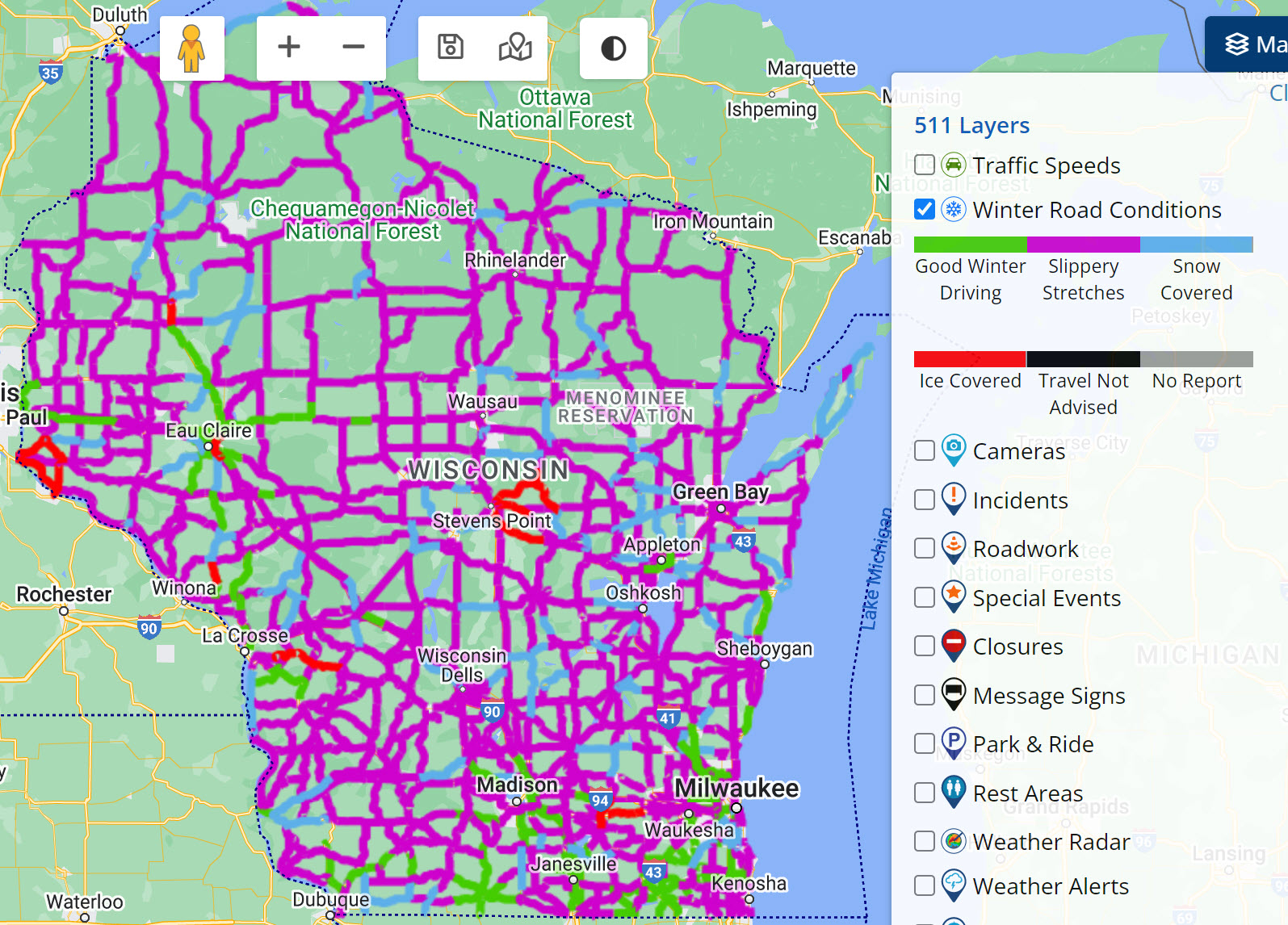
Task: Click the Incidents exclamation icon
Action: (x=954, y=498)
